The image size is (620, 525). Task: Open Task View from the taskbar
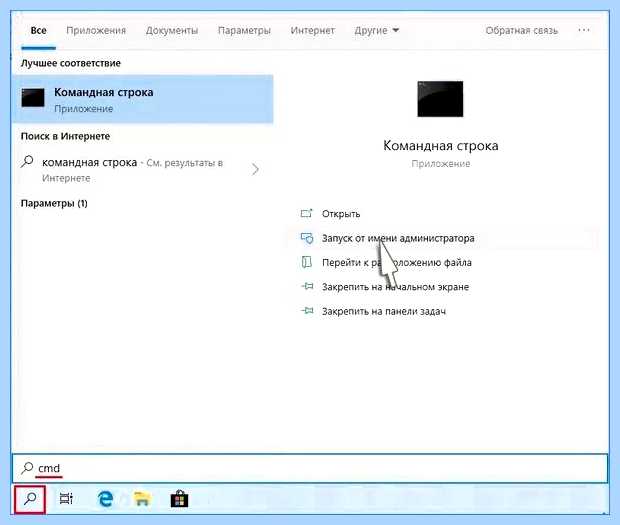[66, 499]
